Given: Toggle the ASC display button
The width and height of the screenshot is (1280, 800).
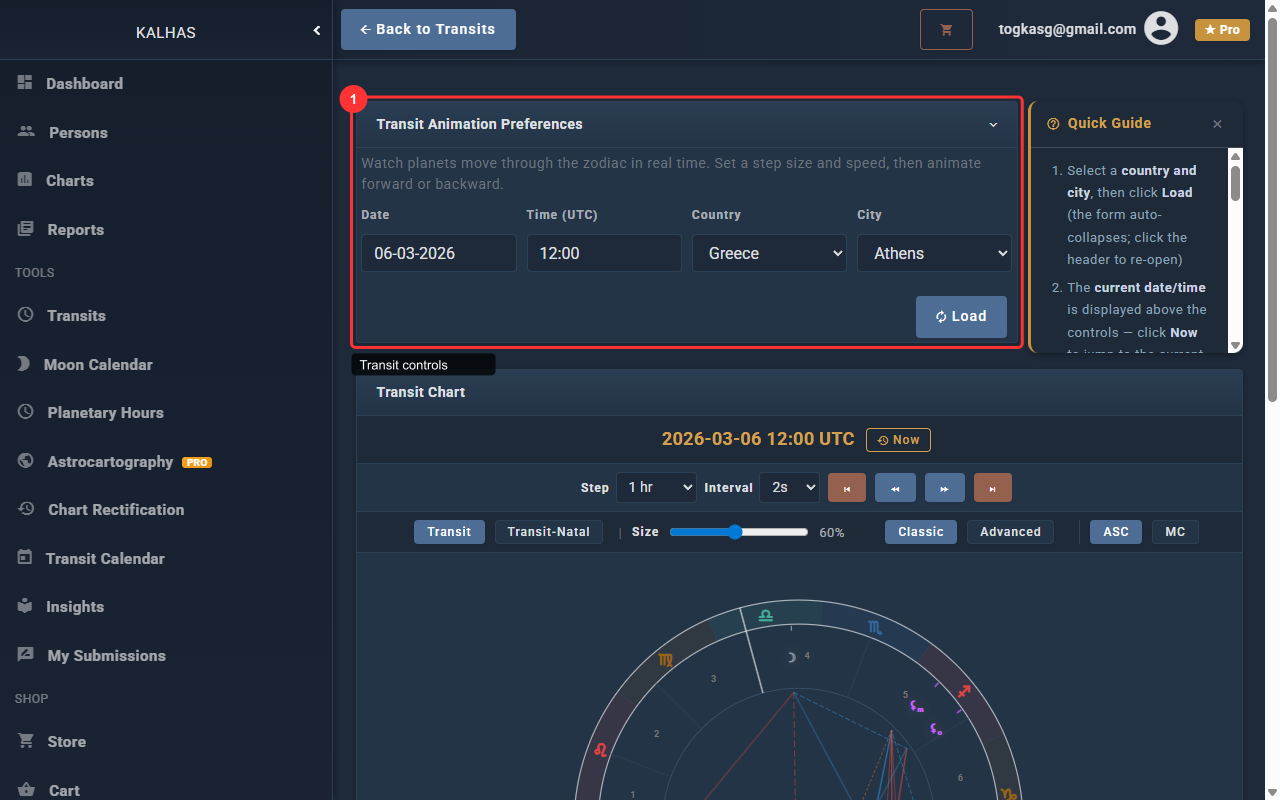Looking at the screenshot, I should [x=1115, y=532].
